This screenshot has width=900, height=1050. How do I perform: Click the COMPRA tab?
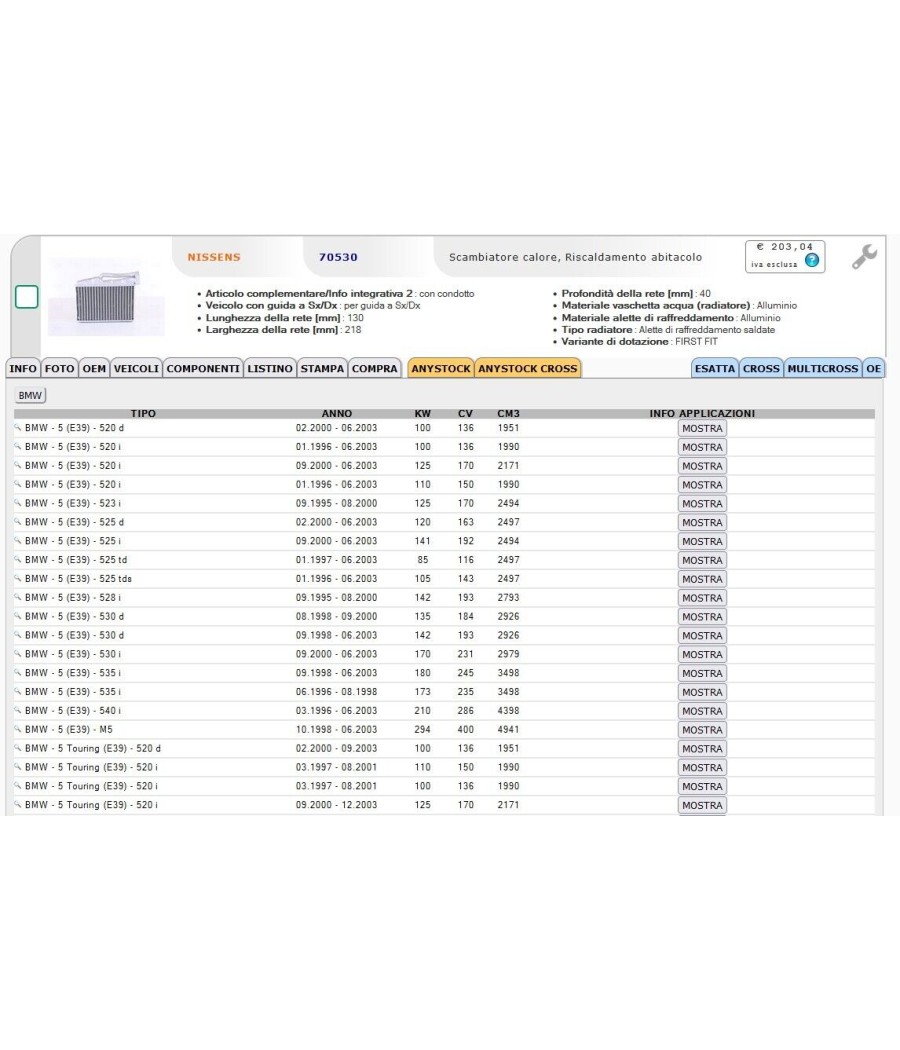tap(375, 368)
